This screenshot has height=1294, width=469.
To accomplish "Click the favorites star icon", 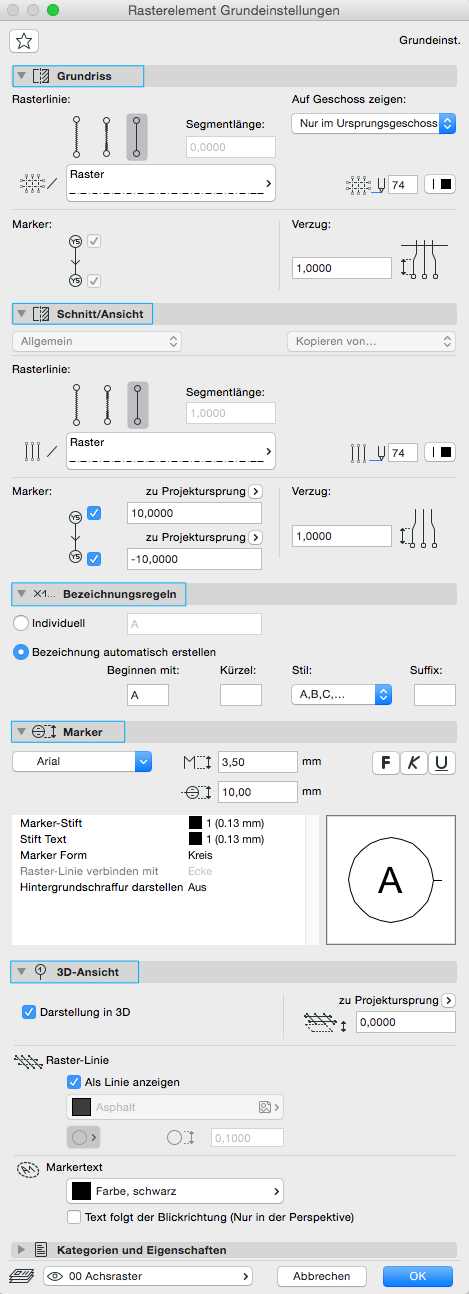I will [24, 41].
